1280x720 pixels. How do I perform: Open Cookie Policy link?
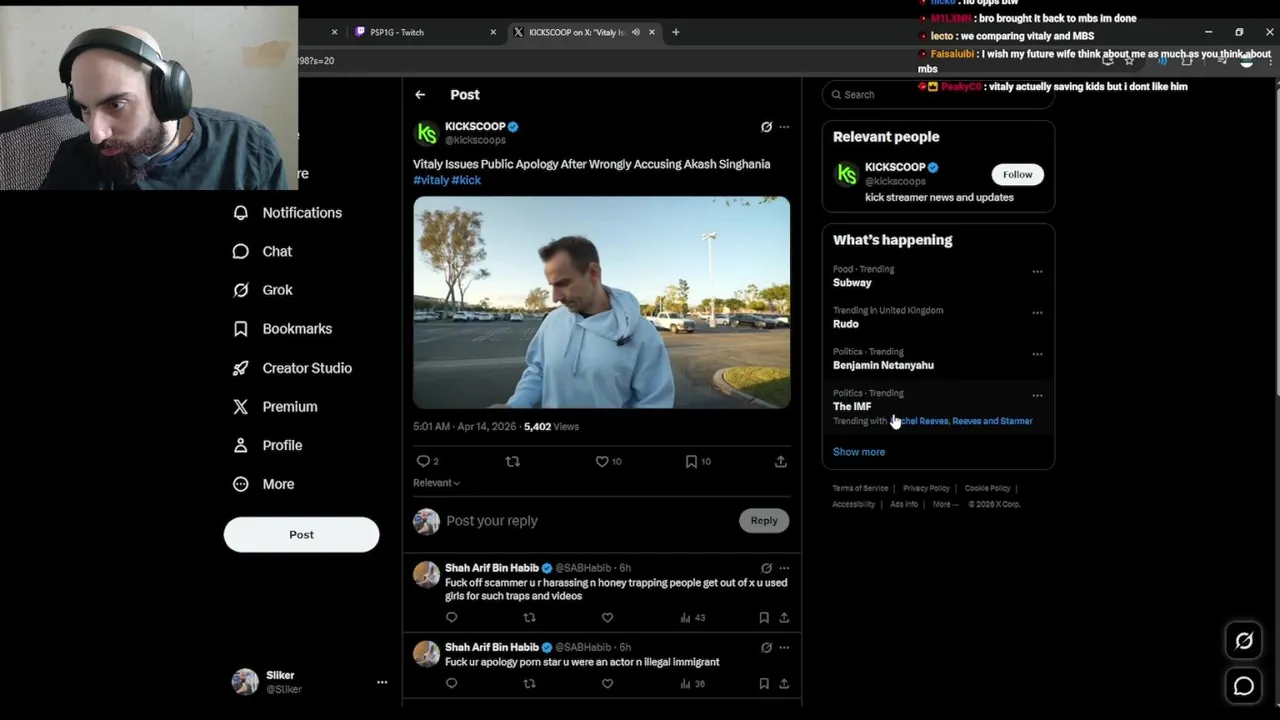[x=987, y=489]
